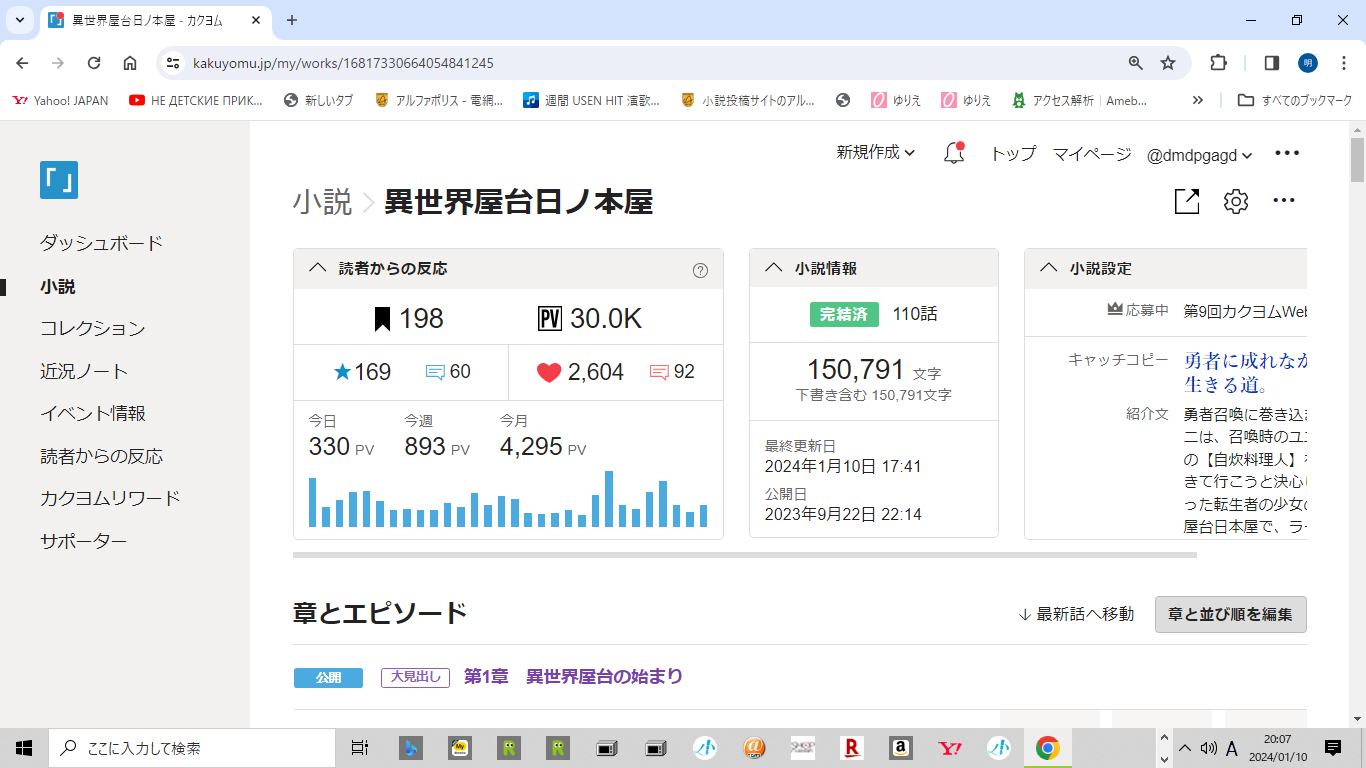Open novel settings gear icon
Image resolution: width=1366 pixels, height=768 pixels.
click(x=1236, y=201)
